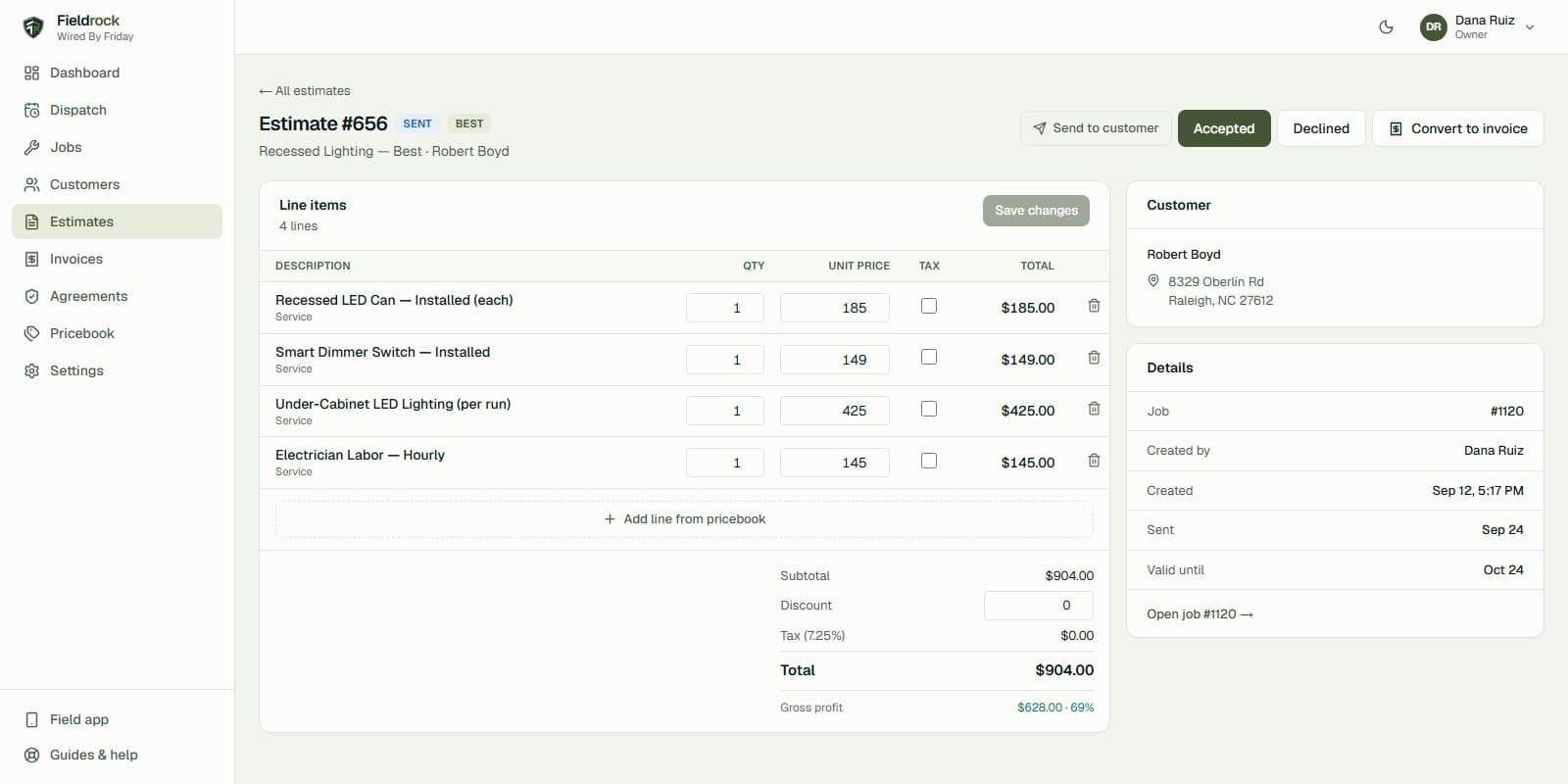The width and height of the screenshot is (1568, 784).
Task: Save changes to line items
Action: pos(1036,211)
